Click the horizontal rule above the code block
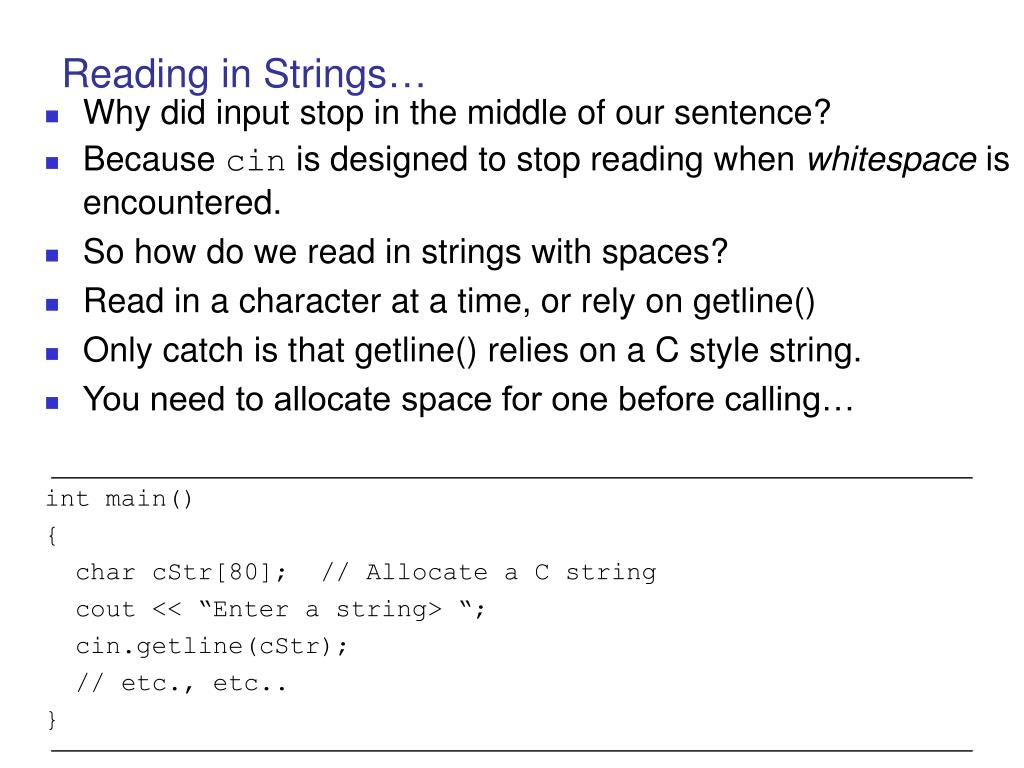This screenshot has height=768, width=1024. (512, 478)
